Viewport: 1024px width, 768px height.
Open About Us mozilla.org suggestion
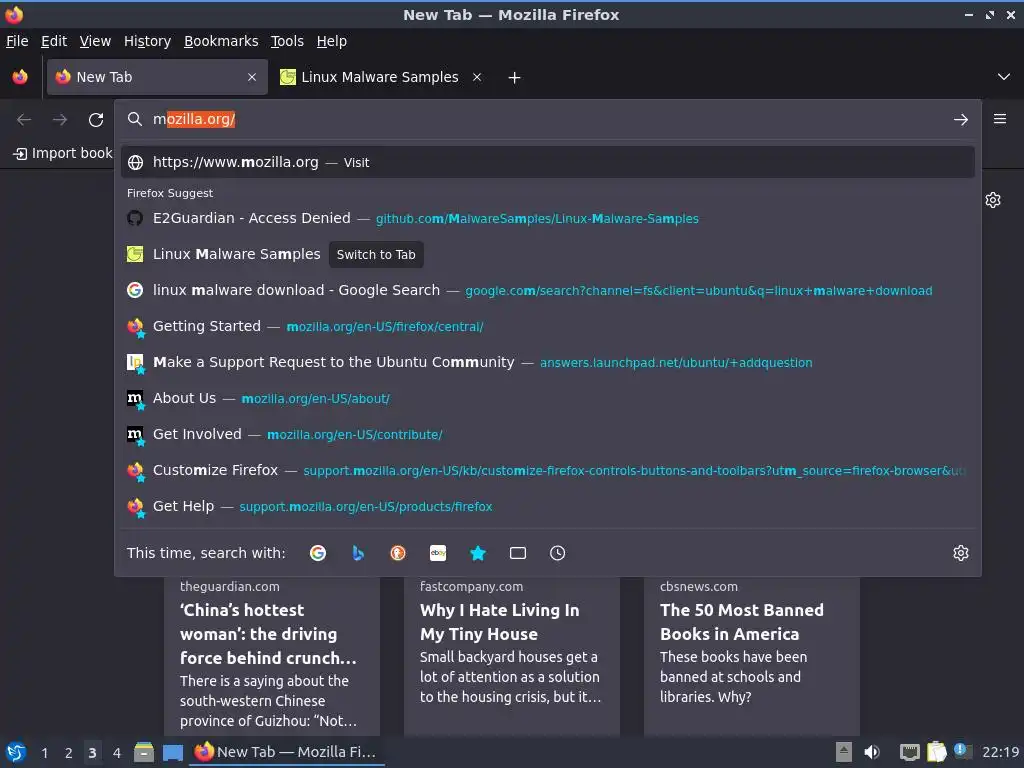[x=547, y=398]
